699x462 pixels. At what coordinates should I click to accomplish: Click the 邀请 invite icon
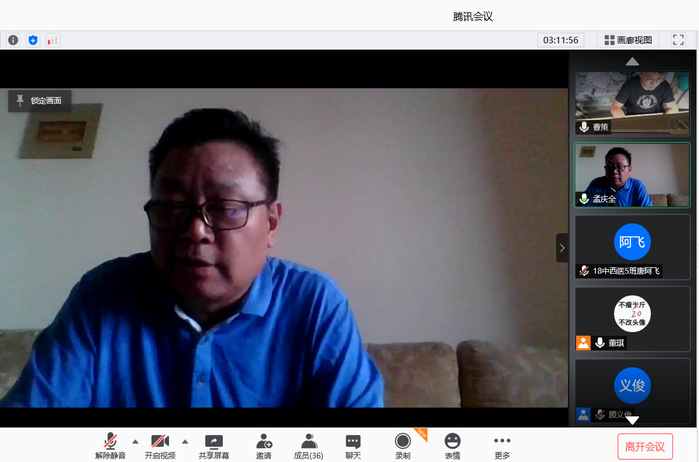pos(263,444)
